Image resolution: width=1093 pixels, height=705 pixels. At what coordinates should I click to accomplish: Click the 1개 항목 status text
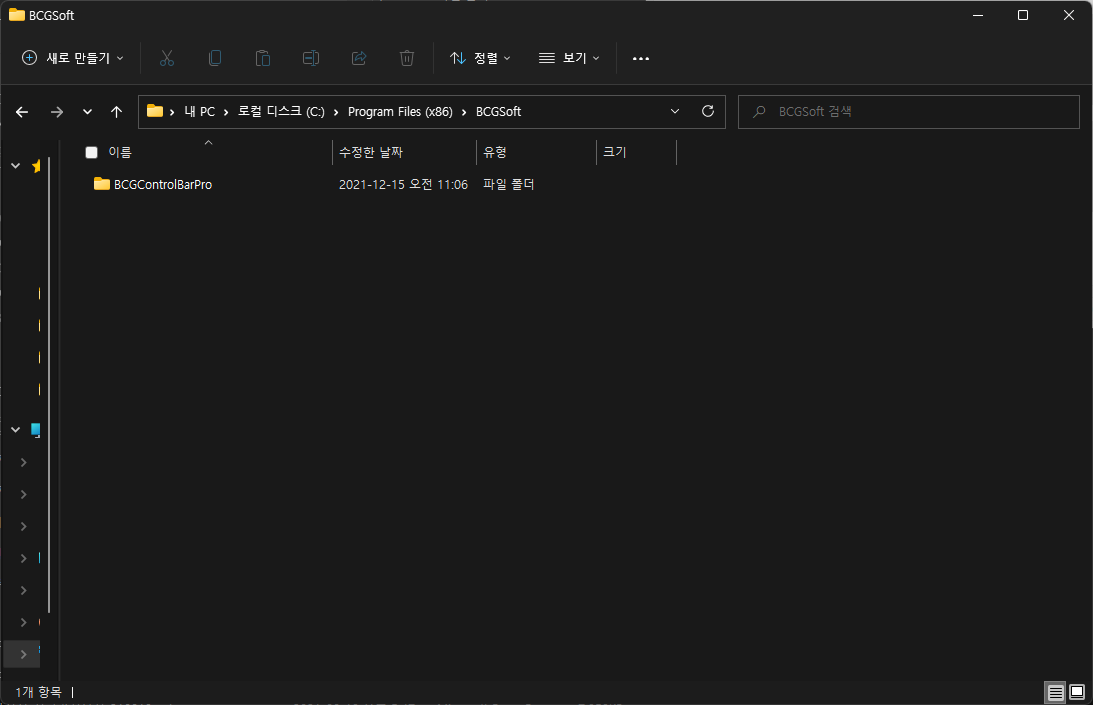(x=38, y=692)
